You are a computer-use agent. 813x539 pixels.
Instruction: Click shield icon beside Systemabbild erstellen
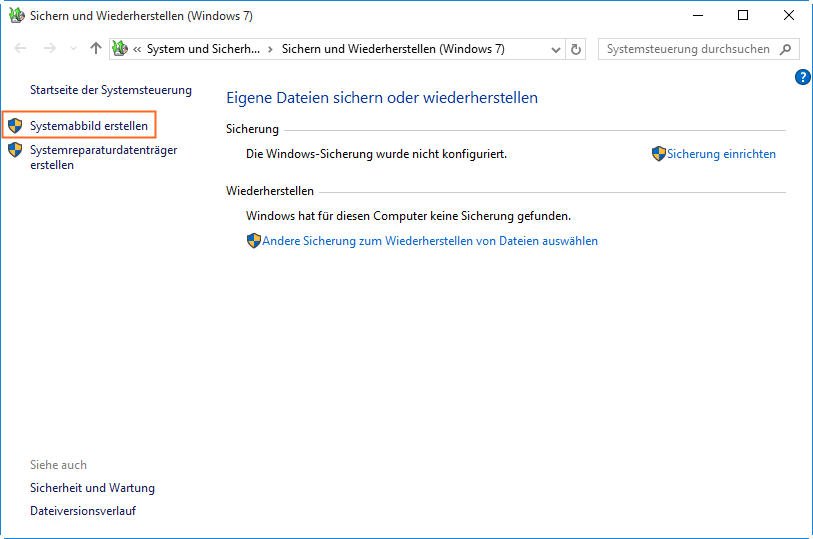click(x=15, y=125)
